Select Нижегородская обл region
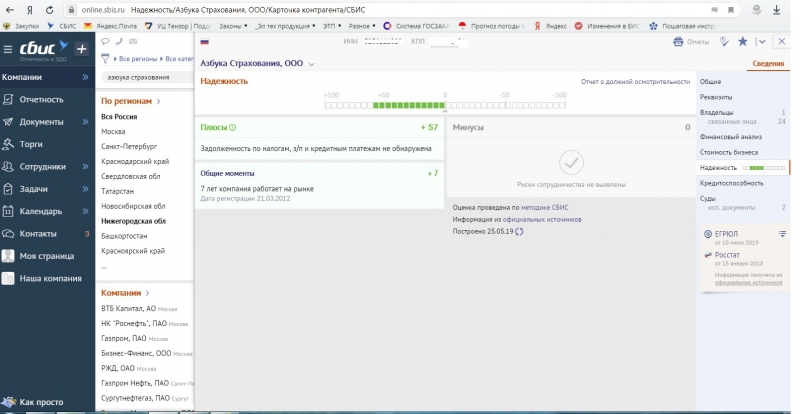This screenshot has height=414, width=800. 133,221
